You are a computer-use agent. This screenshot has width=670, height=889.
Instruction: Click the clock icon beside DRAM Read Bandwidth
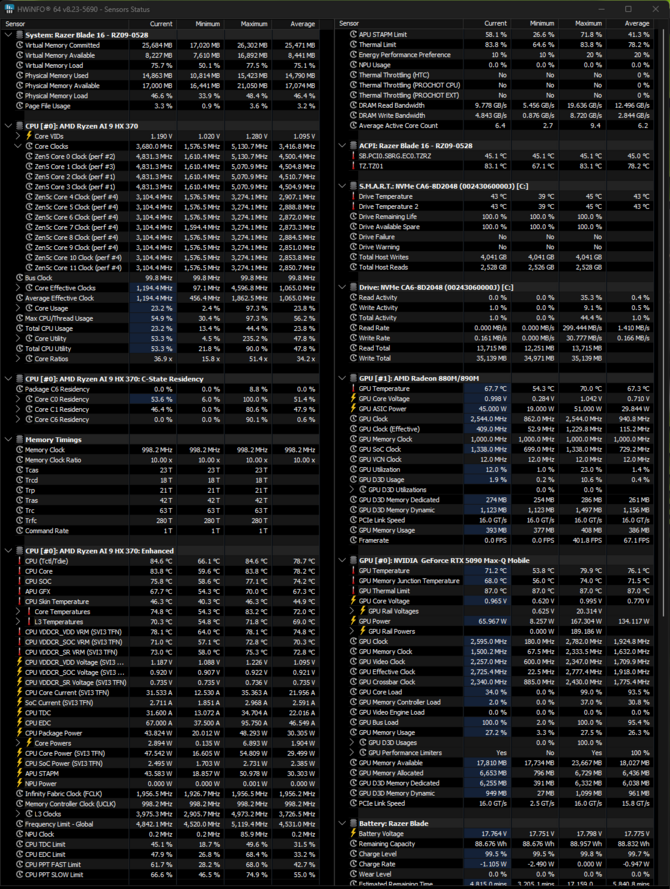pyautogui.click(x=353, y=105)
